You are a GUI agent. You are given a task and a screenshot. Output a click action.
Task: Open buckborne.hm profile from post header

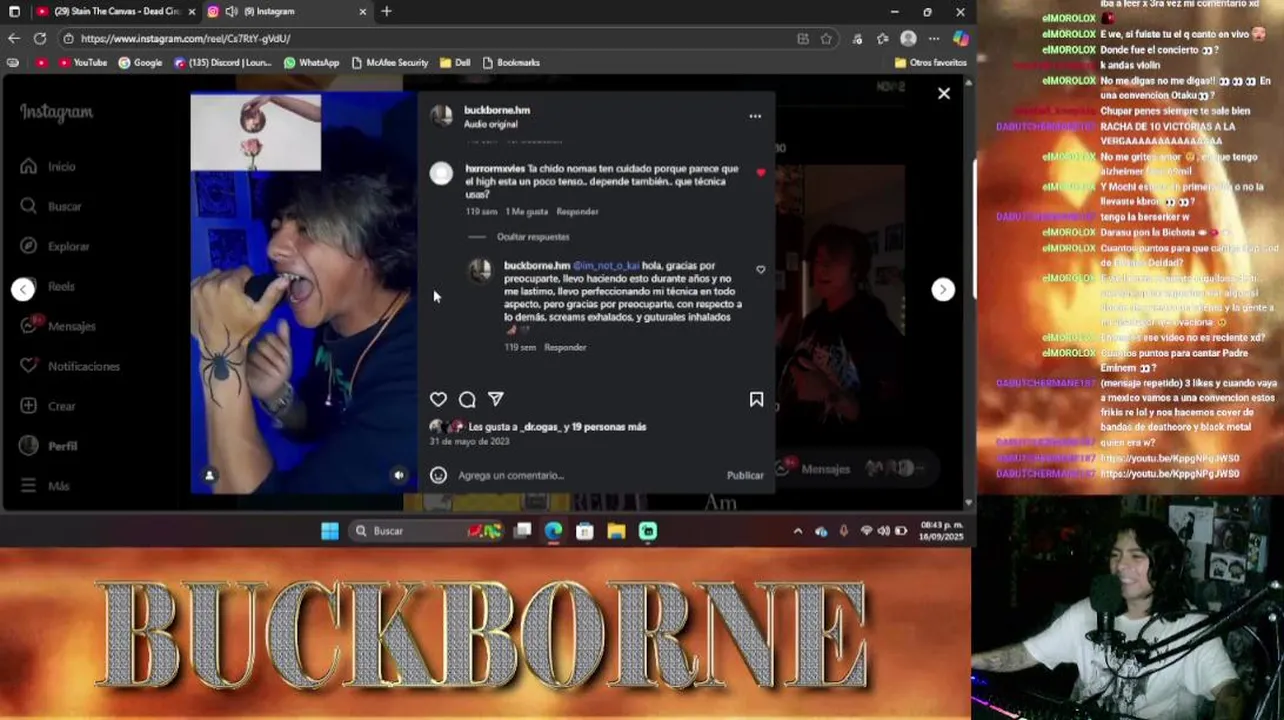tap(497, 110)
